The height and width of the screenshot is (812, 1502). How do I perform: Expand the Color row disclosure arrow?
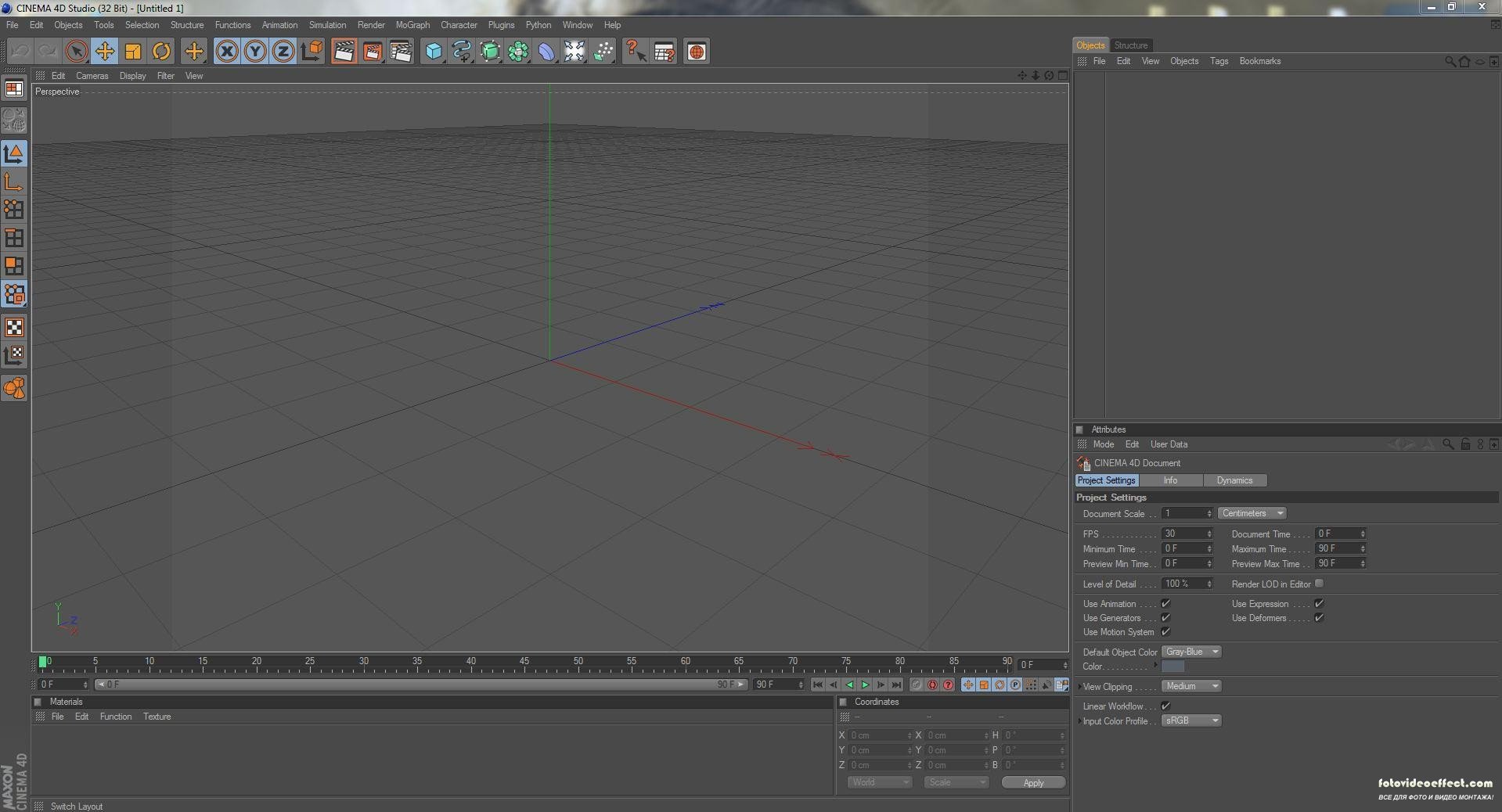coord(1155,666)
